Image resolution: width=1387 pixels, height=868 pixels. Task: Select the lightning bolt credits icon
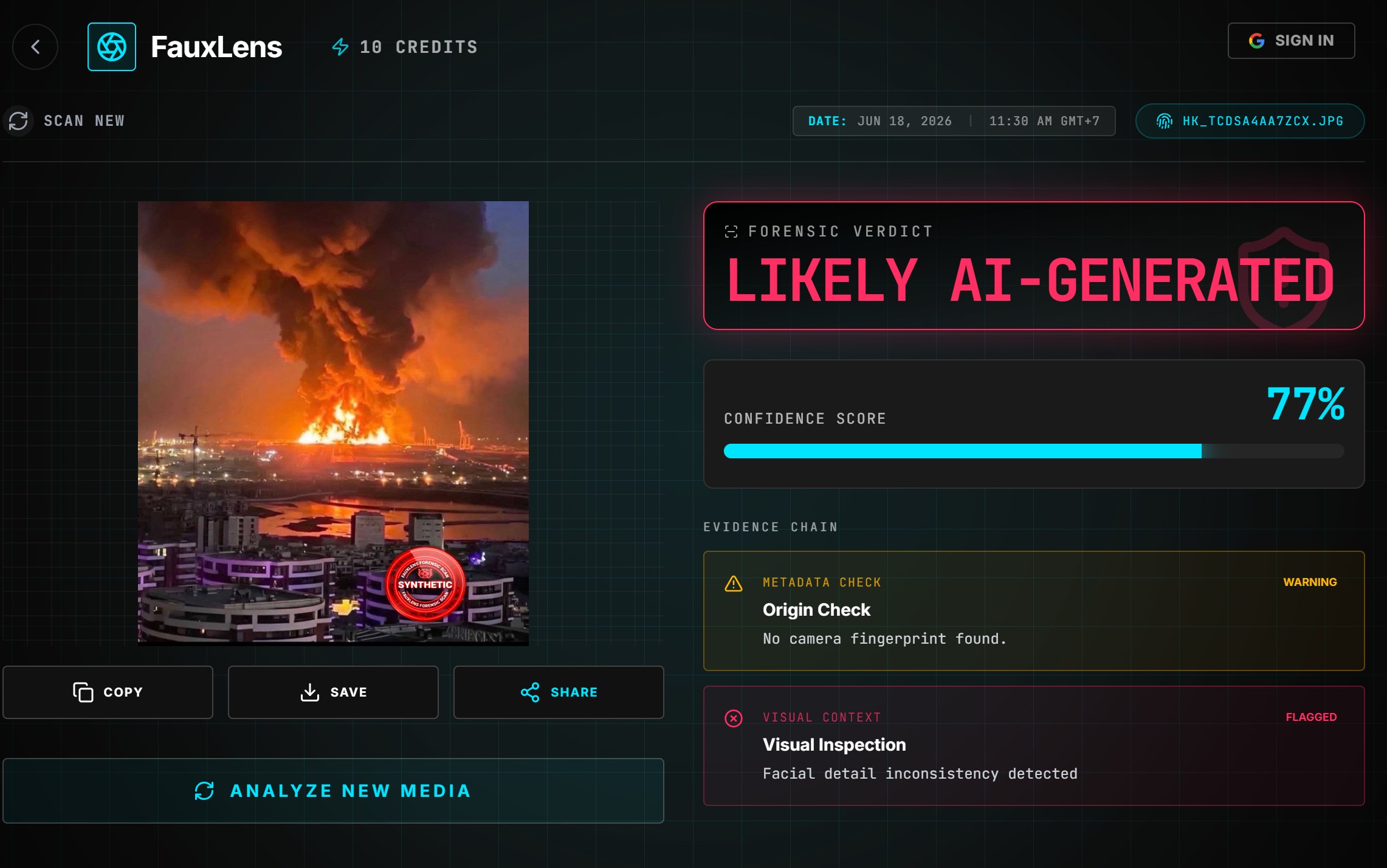point(340,47)
